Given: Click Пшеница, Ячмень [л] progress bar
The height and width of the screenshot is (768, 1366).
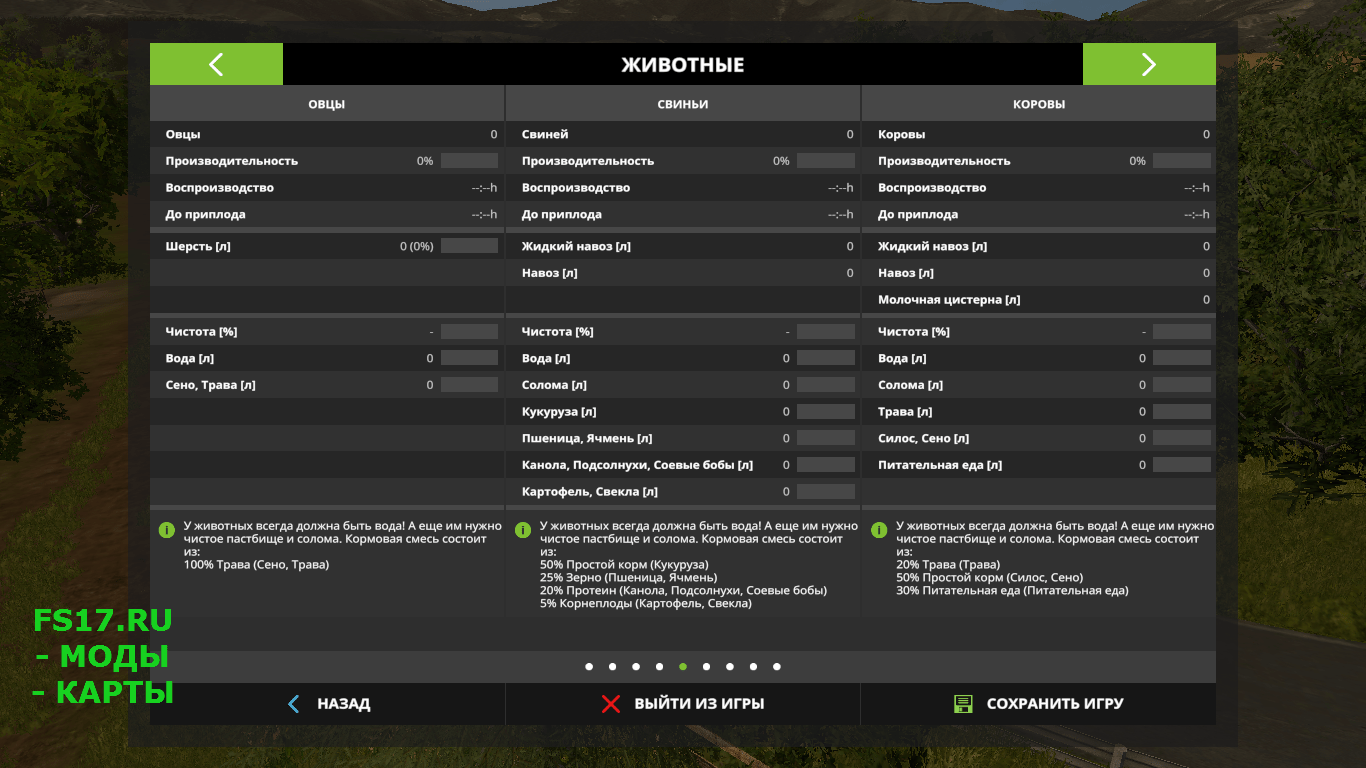Looking at the screenshot, I should click(x=826, y=438).
